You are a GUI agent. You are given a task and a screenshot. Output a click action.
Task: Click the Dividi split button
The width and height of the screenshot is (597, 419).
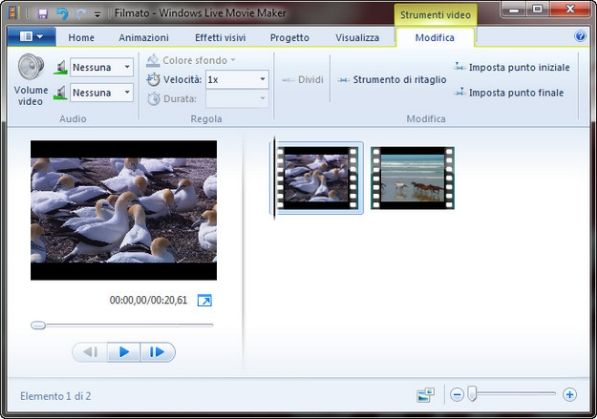pos(303,80)
